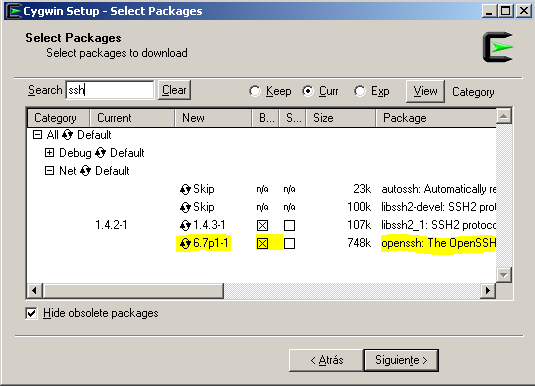Uncheck the binary checkbox for openssh

tap(262, 243)
